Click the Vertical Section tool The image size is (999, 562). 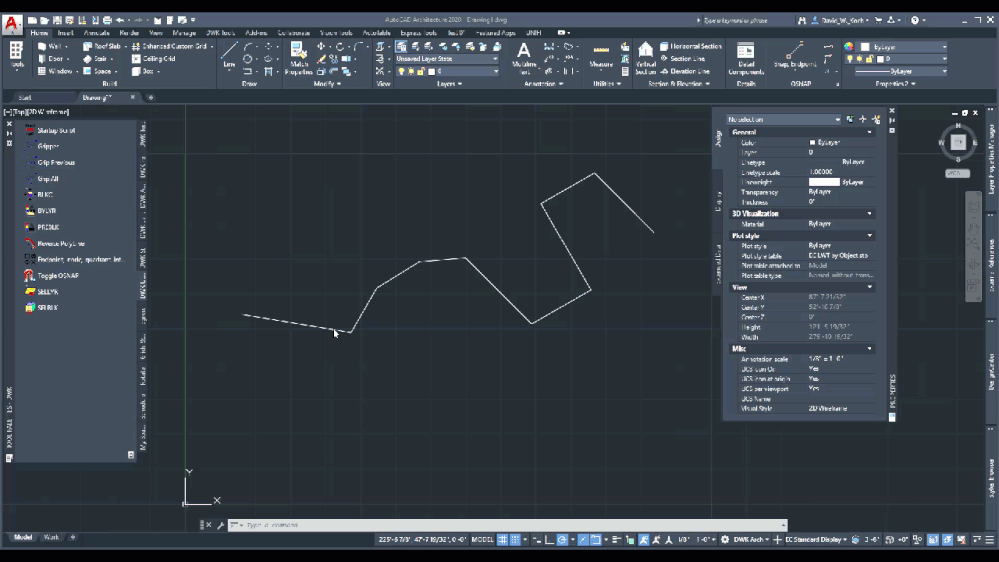pyautogui.click(x=645, y=58)
